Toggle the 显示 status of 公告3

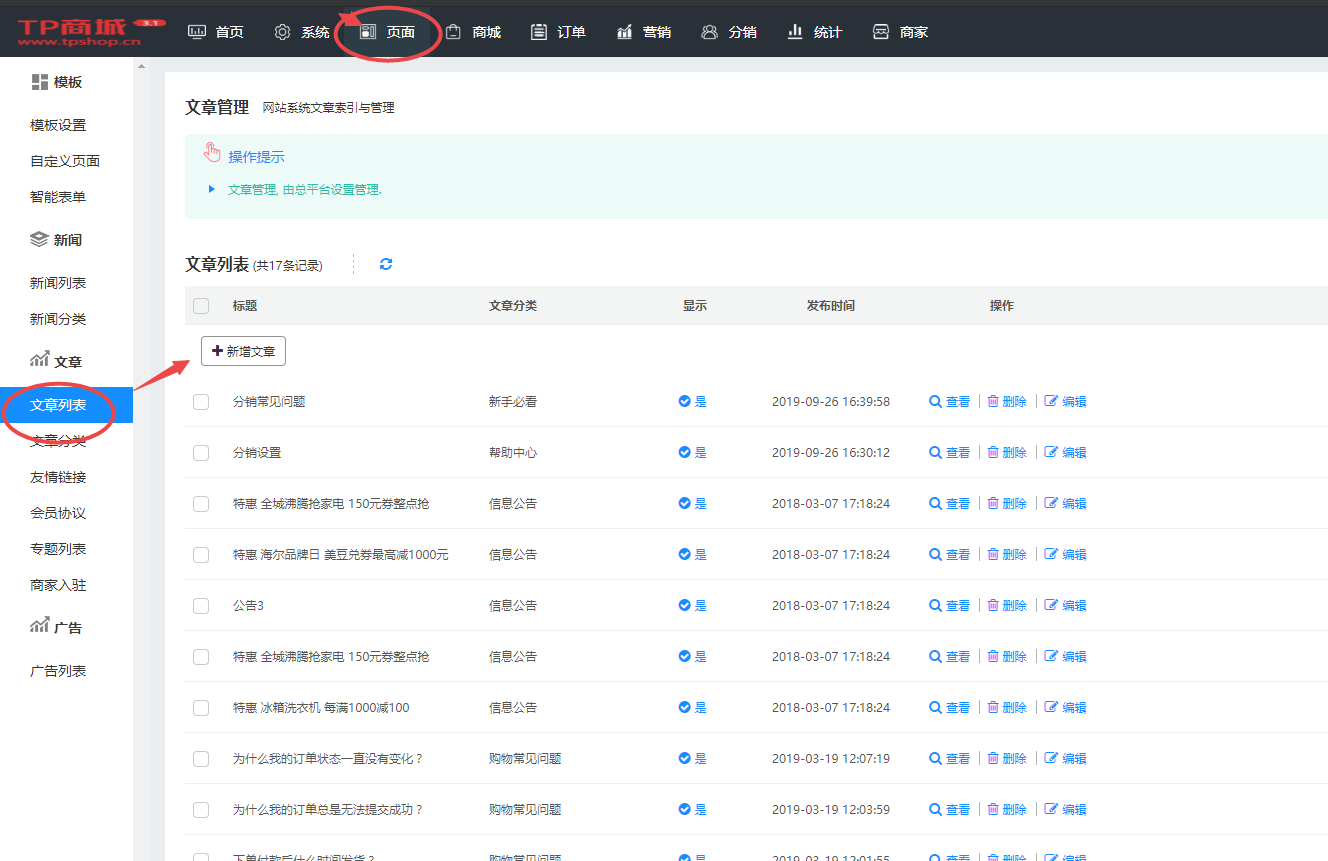click(x=692, y=605)
